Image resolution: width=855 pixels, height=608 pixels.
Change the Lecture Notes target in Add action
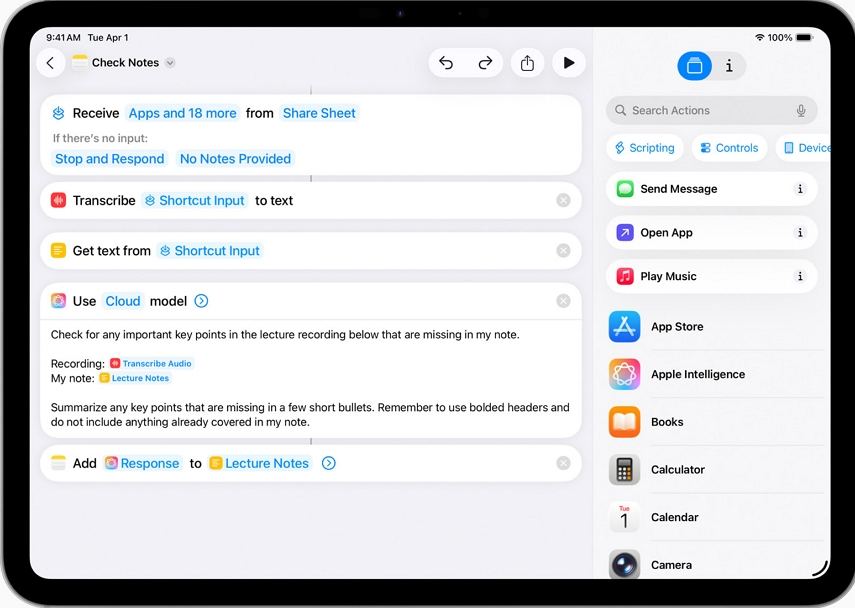click(260, 463)
